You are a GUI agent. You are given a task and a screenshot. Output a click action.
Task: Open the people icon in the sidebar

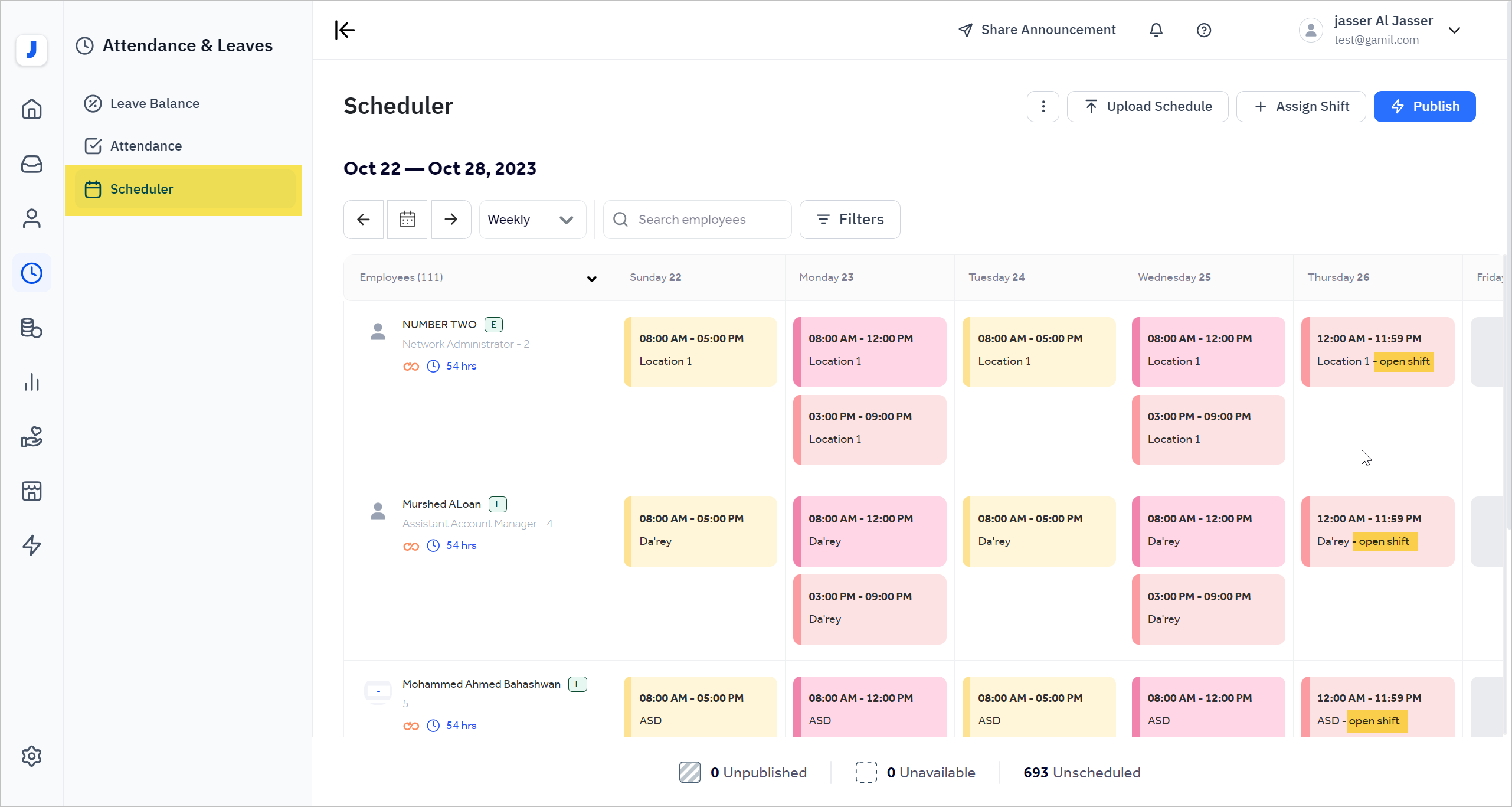click(32, 218)
